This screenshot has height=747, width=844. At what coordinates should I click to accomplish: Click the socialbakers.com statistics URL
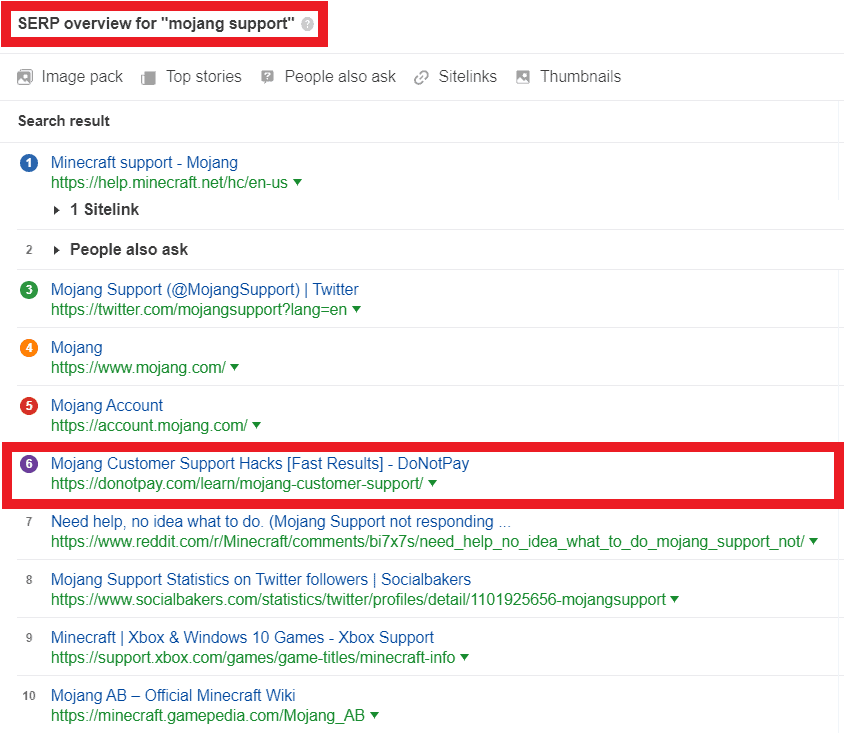click(x=358, y=600)
